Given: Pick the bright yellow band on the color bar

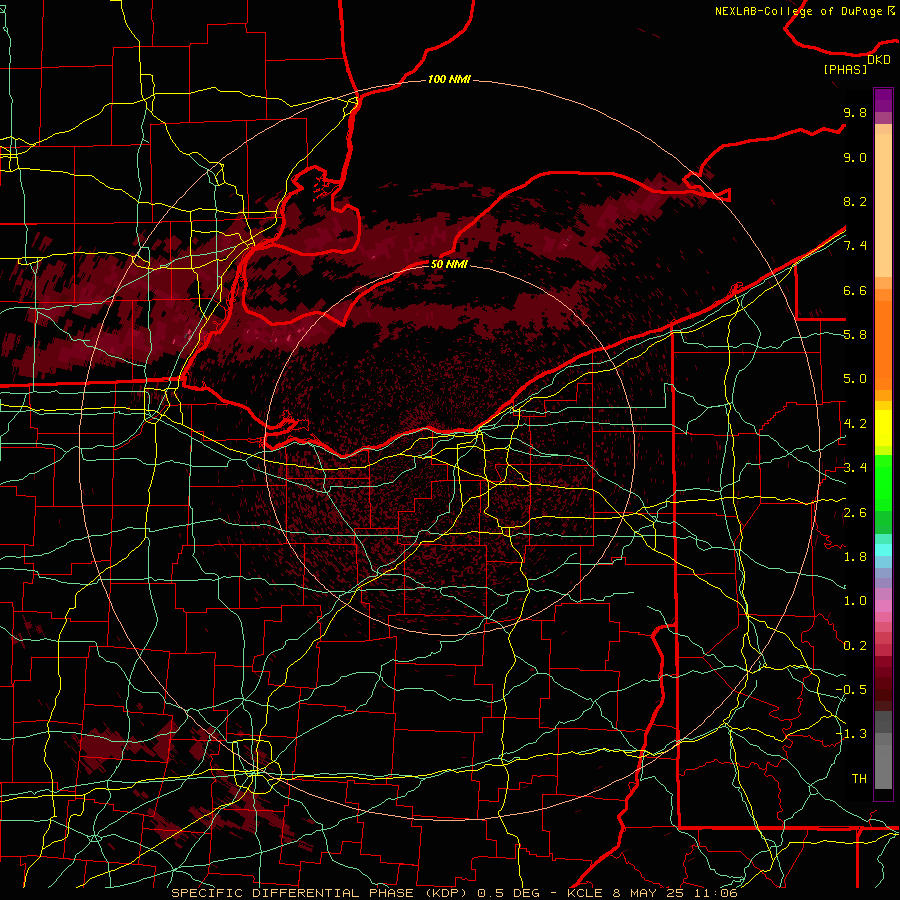Looking at the screenshot, I should point(883,428).
